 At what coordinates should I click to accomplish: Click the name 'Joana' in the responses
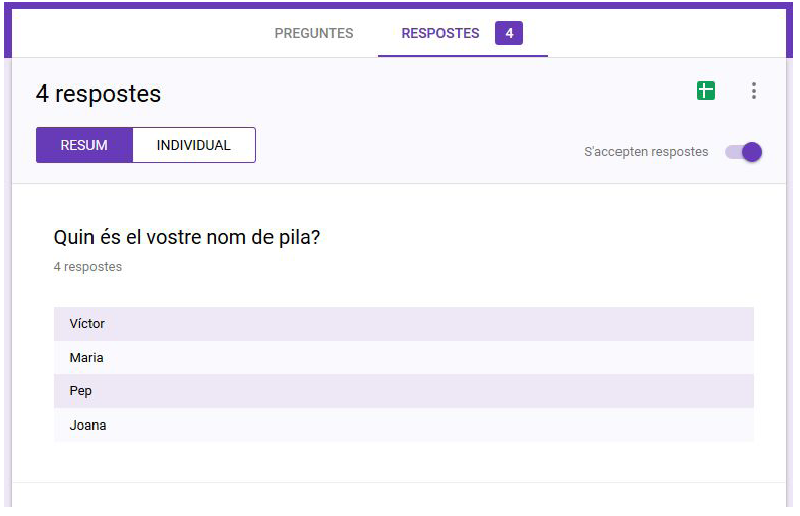pyautogui.click(x=88, y=425)
